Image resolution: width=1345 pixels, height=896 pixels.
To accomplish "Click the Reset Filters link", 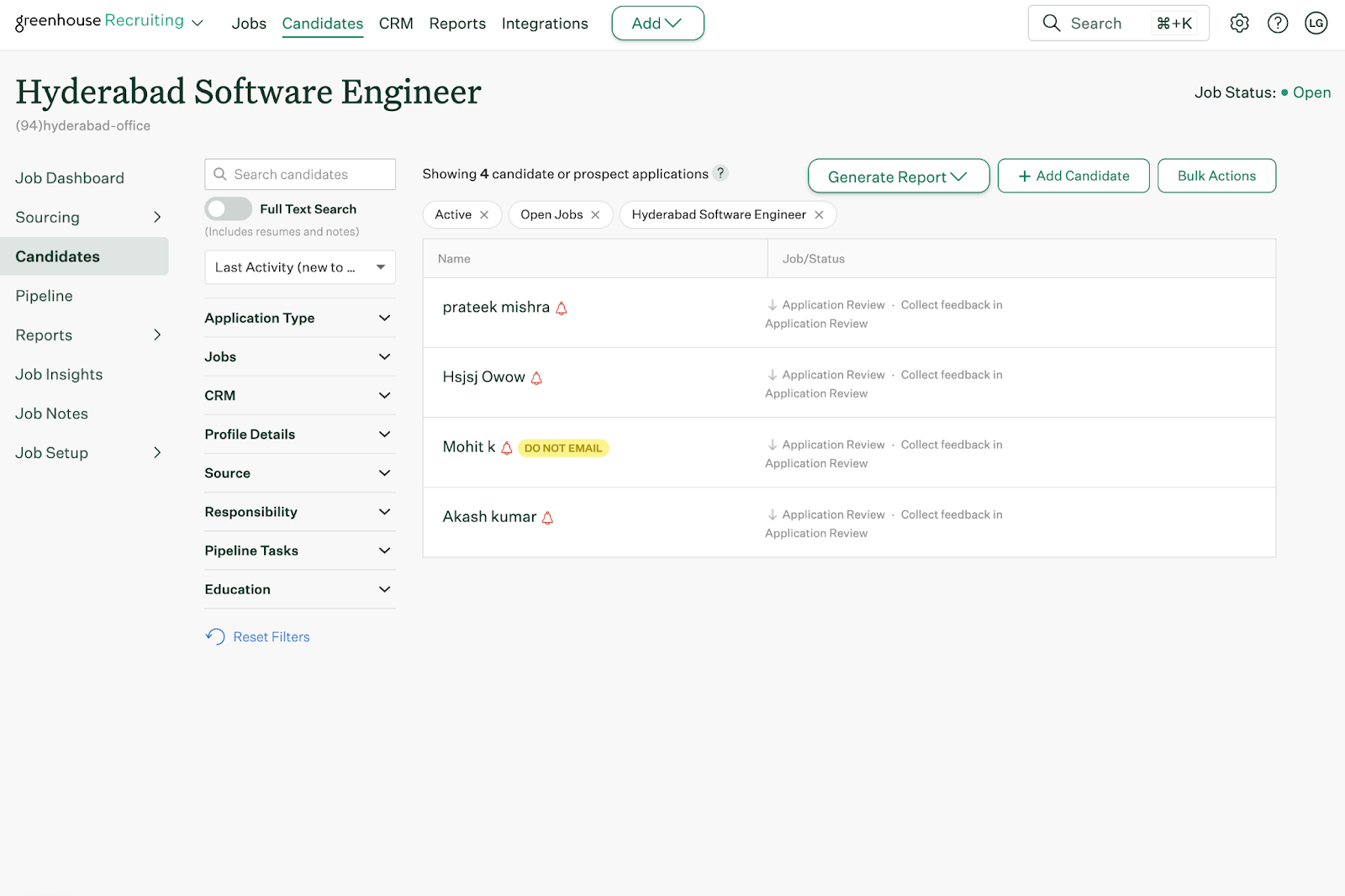I will [x=271, y=637].
